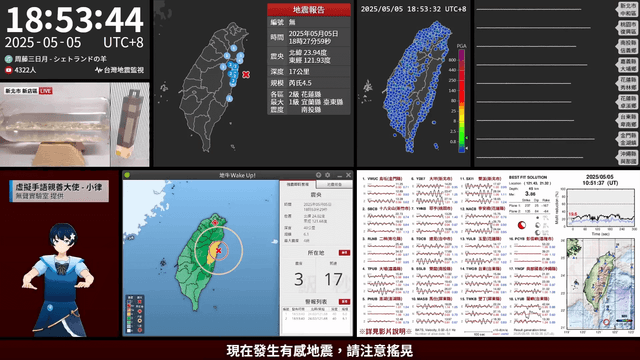Viewport: 640px width, 360px height.
Task: Click the red X epicenter on Wake Up! map
Action: click(218, 250)
